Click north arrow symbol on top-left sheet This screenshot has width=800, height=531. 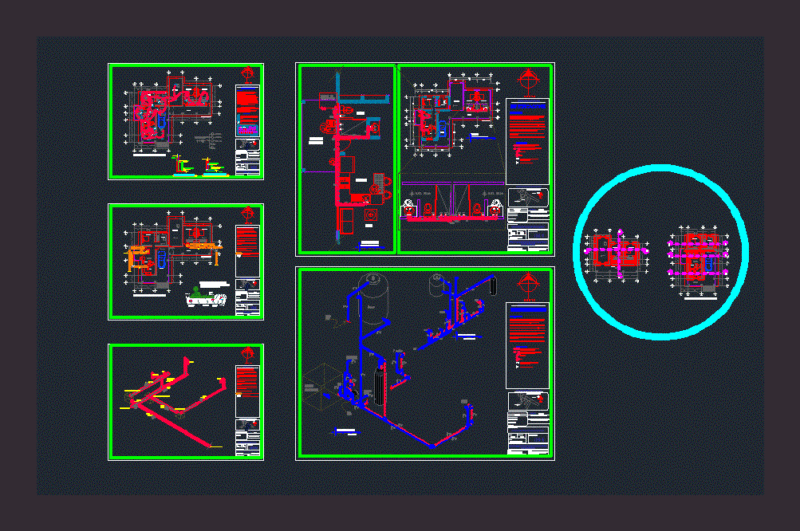coord(247,75)
